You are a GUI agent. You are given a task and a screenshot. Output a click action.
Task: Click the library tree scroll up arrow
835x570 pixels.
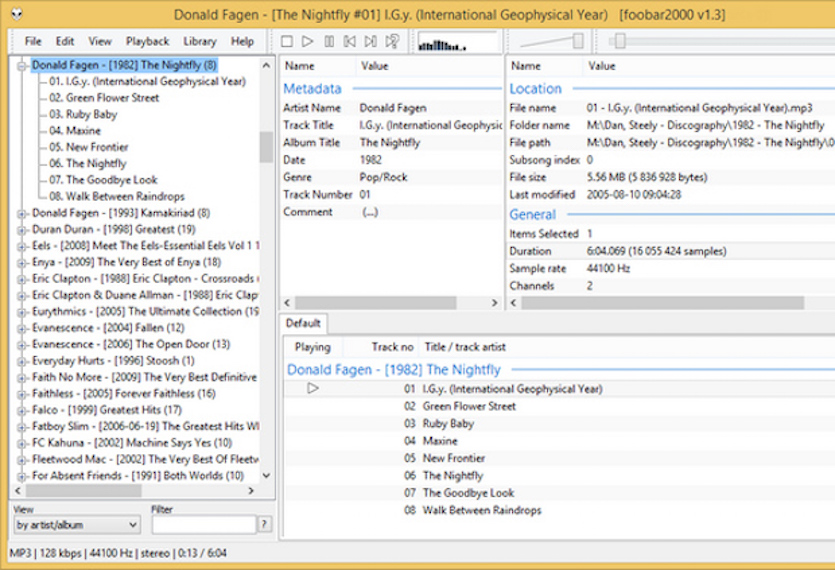tap(266, 65)
